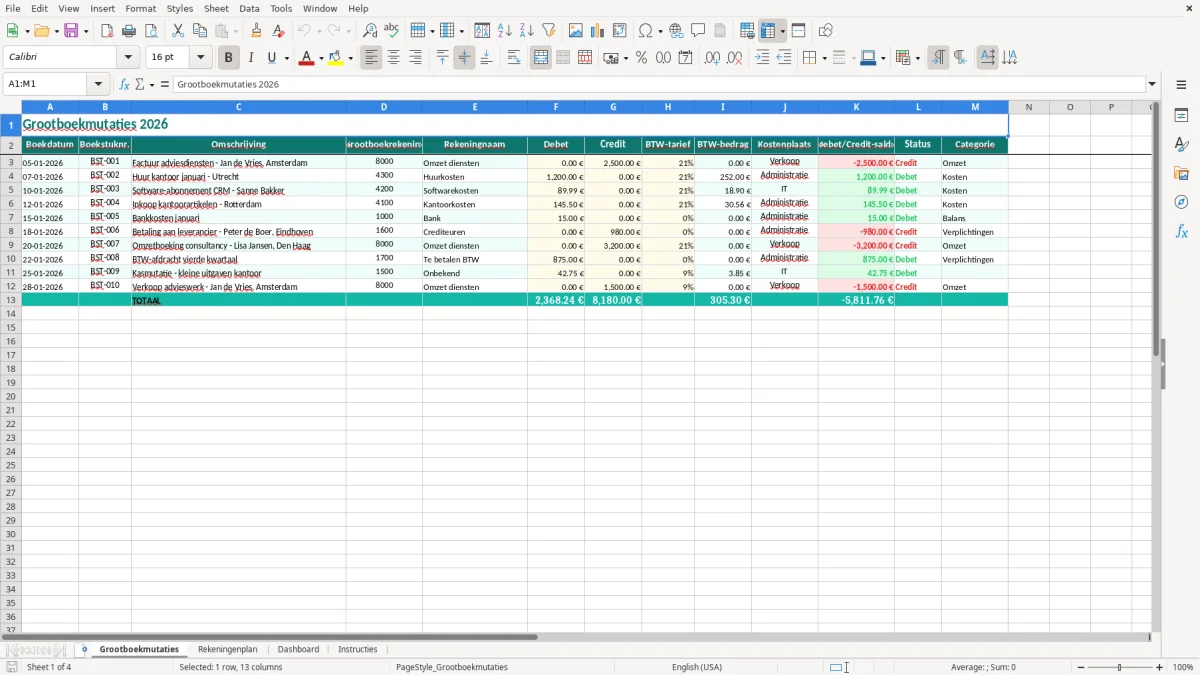Open the Borders dropdown arrow
Screen dimensions: 1200x675
pyautogui.click(x=824, y=58)
